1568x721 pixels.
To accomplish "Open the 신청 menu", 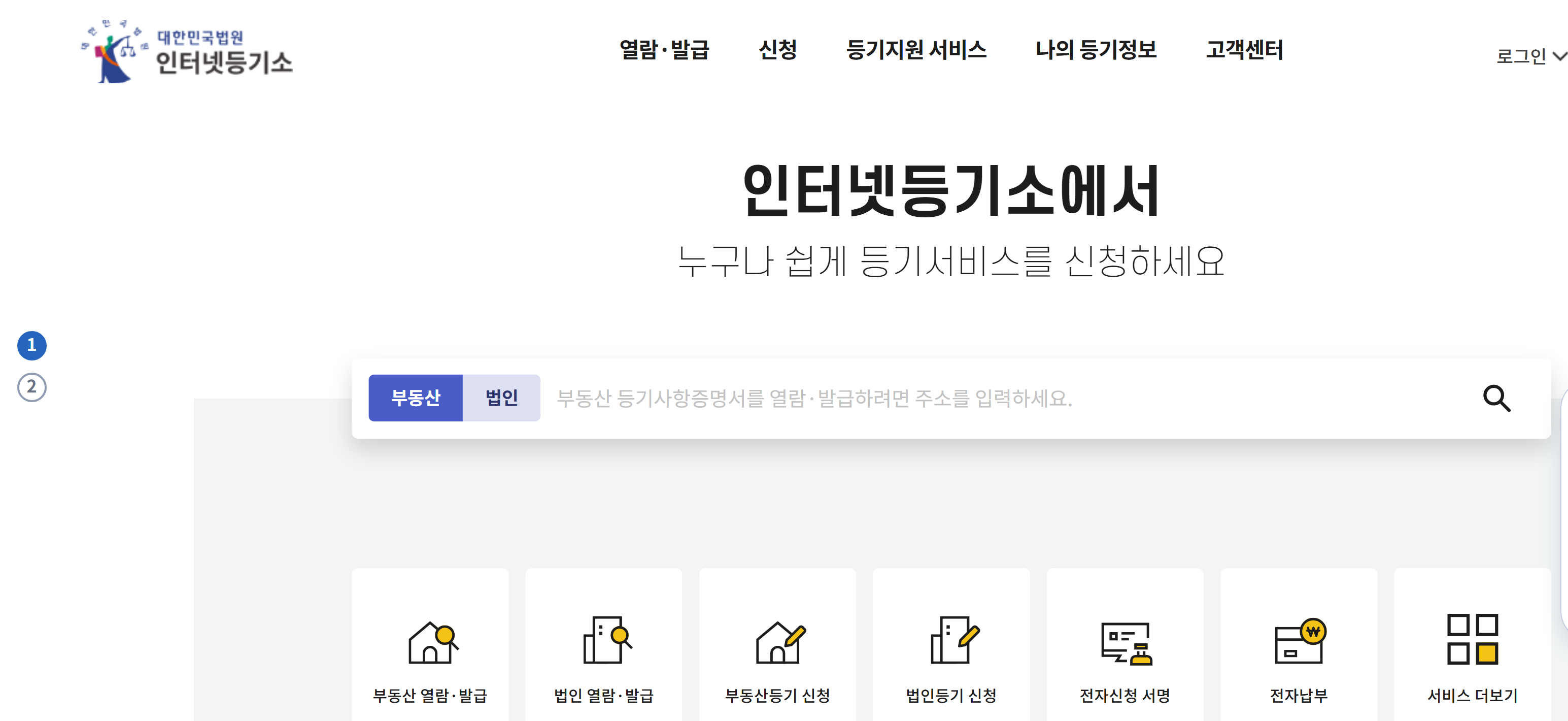I will click(777, 50).
